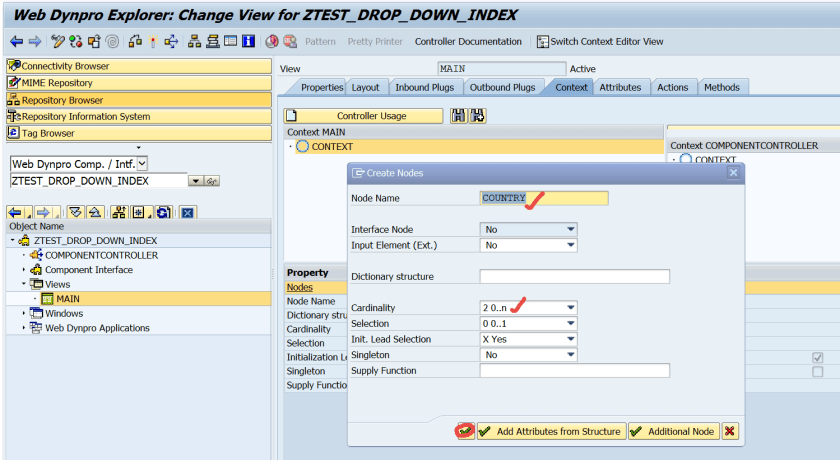Image resolution: width=840 pixels, height=460 pixels.
Task: Click the Close Object List X icon
Action: pos(187,213)
